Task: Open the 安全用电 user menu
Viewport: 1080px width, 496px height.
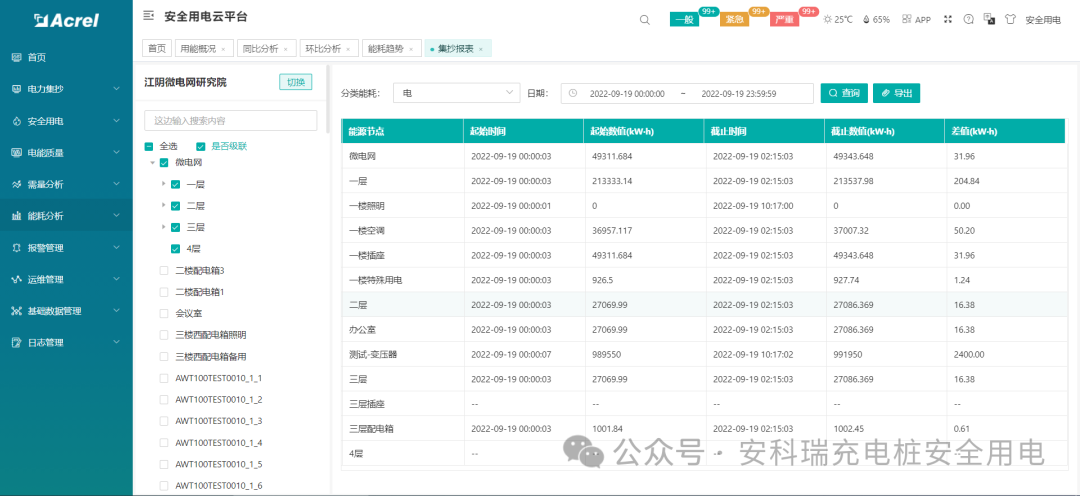Action: [x=1043, y=20]
